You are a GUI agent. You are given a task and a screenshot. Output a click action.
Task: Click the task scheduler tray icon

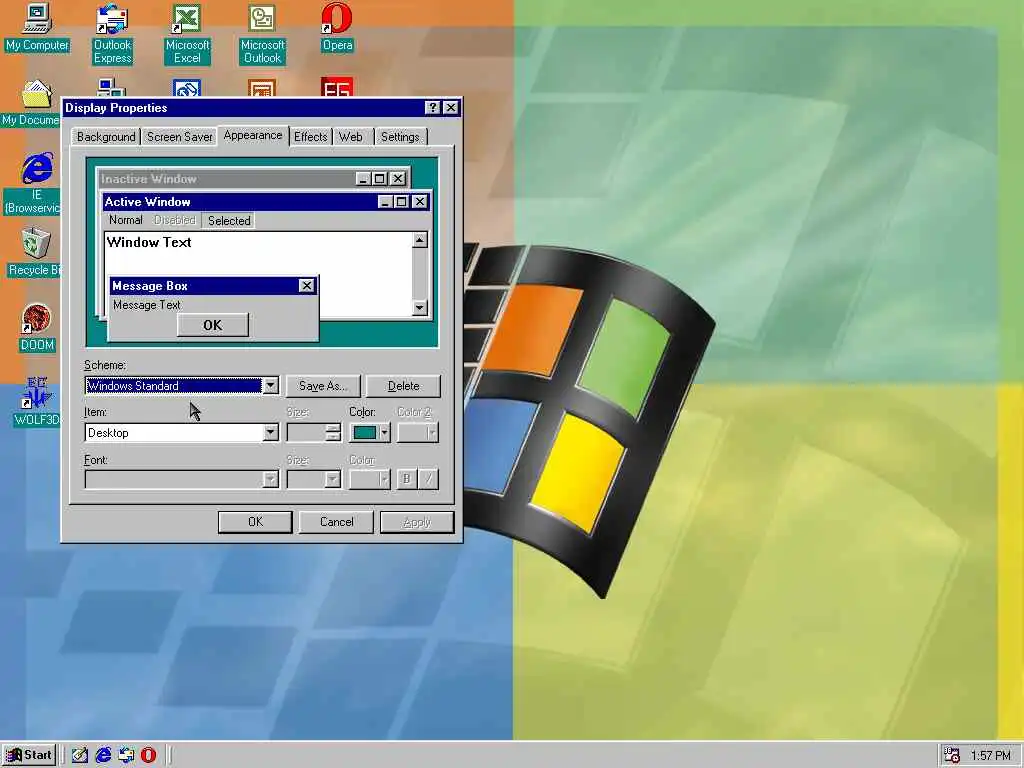tap(952, 755)
